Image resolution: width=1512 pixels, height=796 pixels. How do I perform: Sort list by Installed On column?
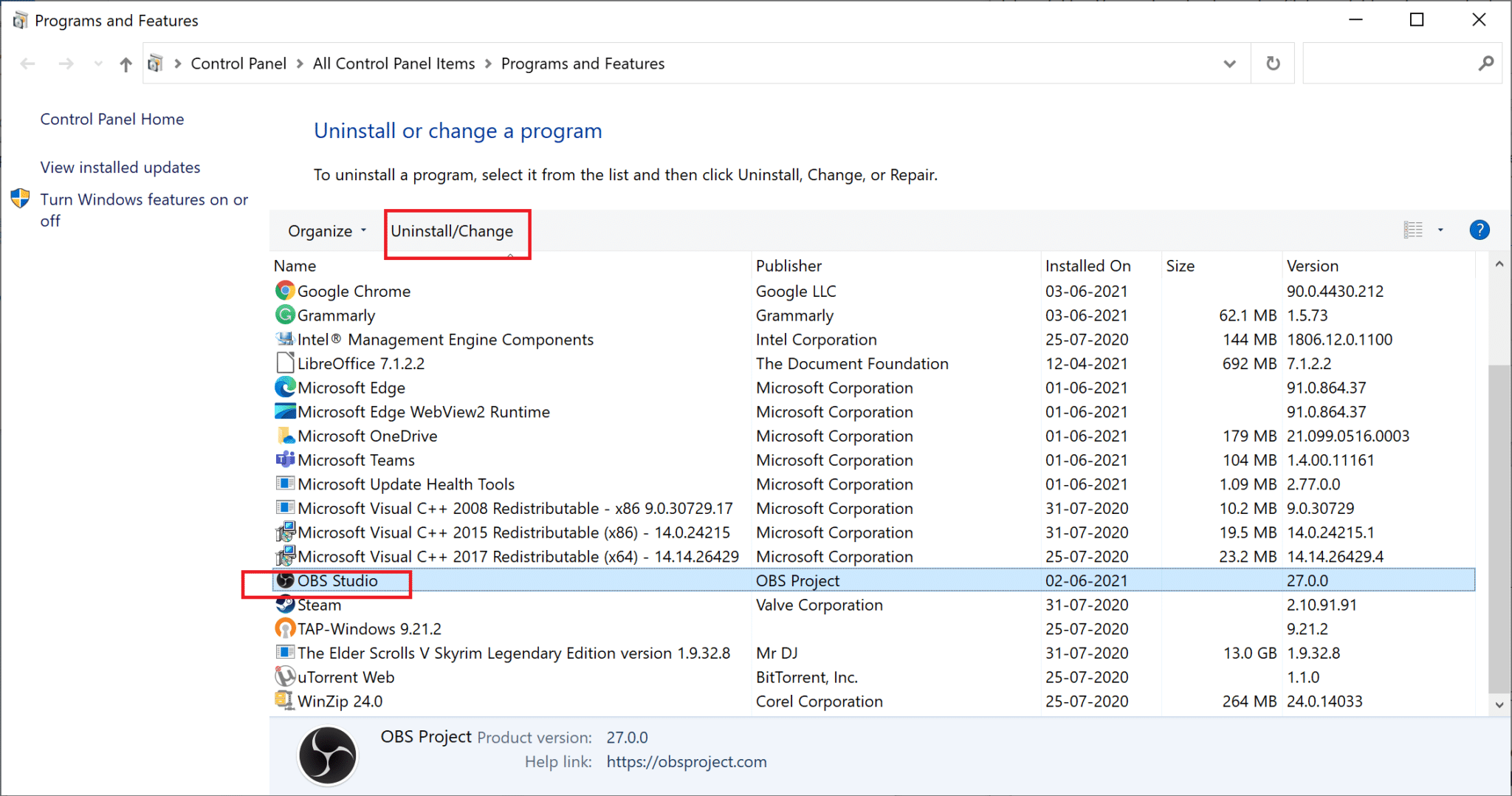[1087, 266]
